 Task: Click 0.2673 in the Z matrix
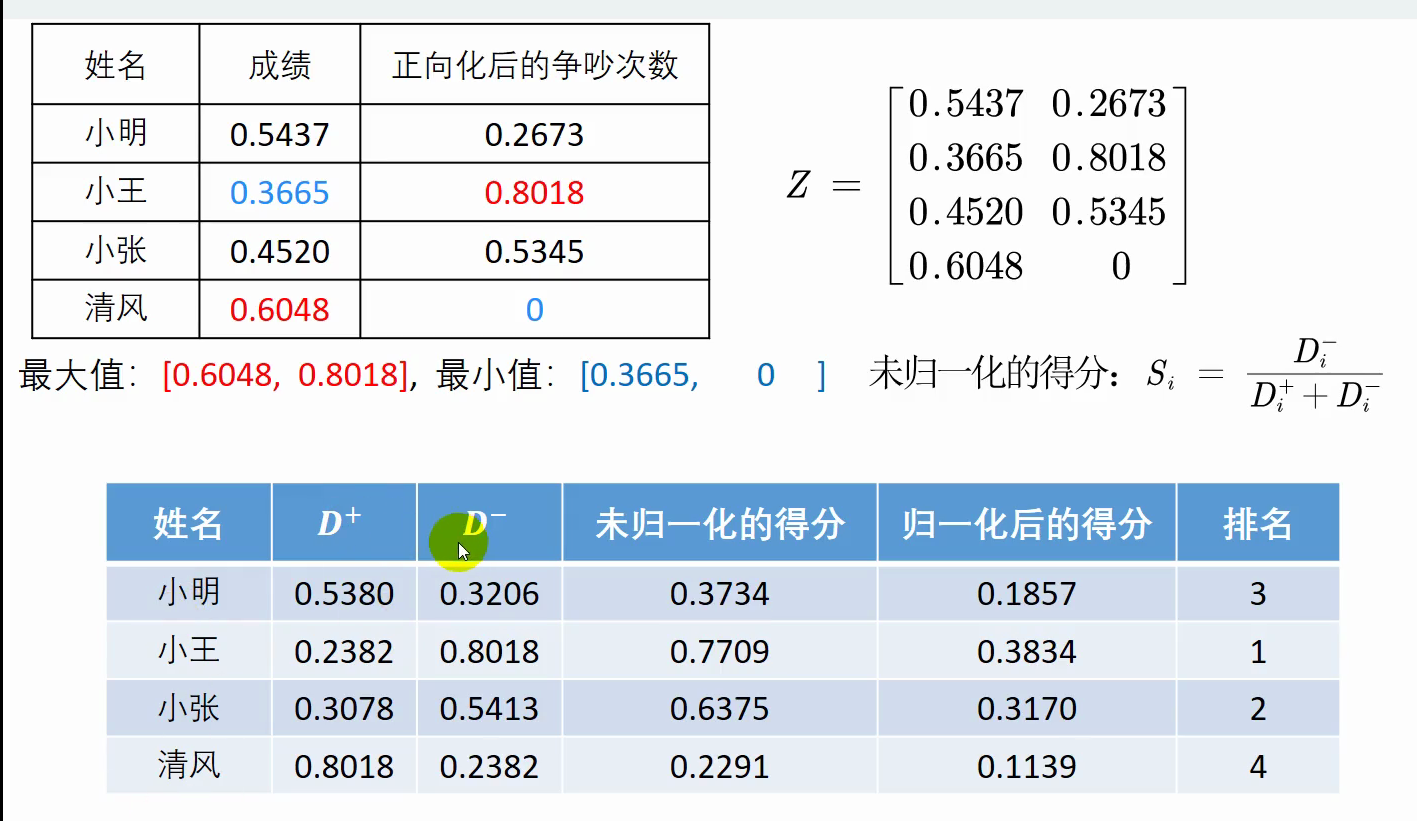pyautogui.click(x=1109, y=104)
